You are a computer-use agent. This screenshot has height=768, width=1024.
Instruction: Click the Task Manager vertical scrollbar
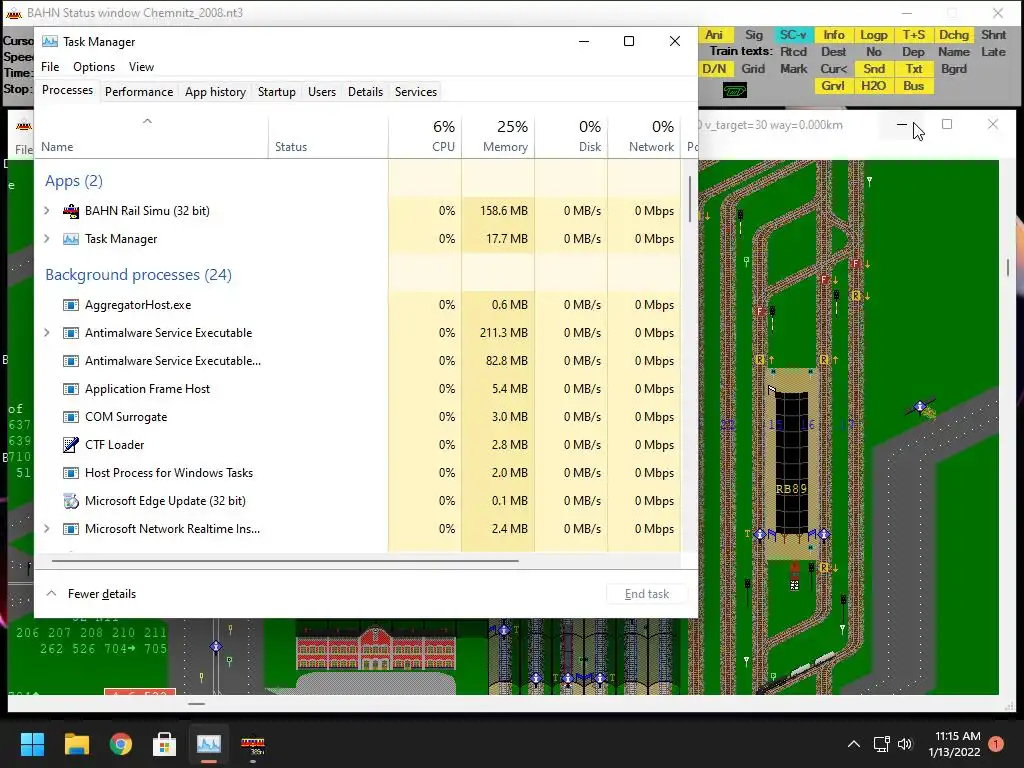pyautogui.click(x=690, y=199)
